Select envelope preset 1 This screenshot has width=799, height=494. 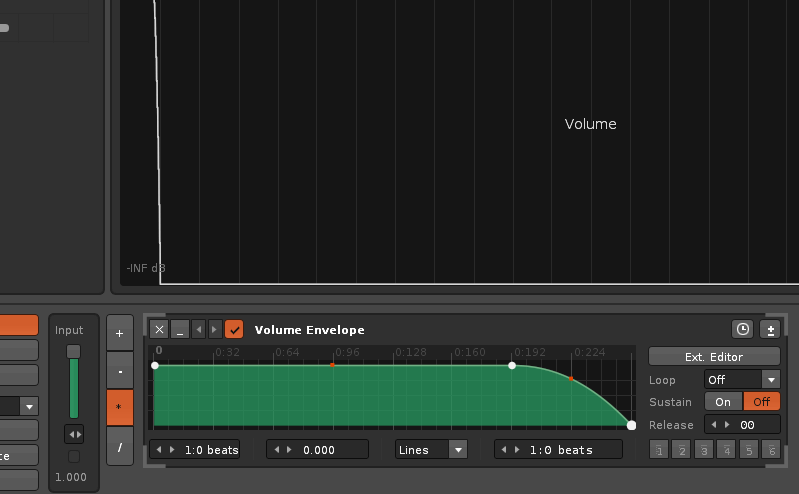(659, 450)
